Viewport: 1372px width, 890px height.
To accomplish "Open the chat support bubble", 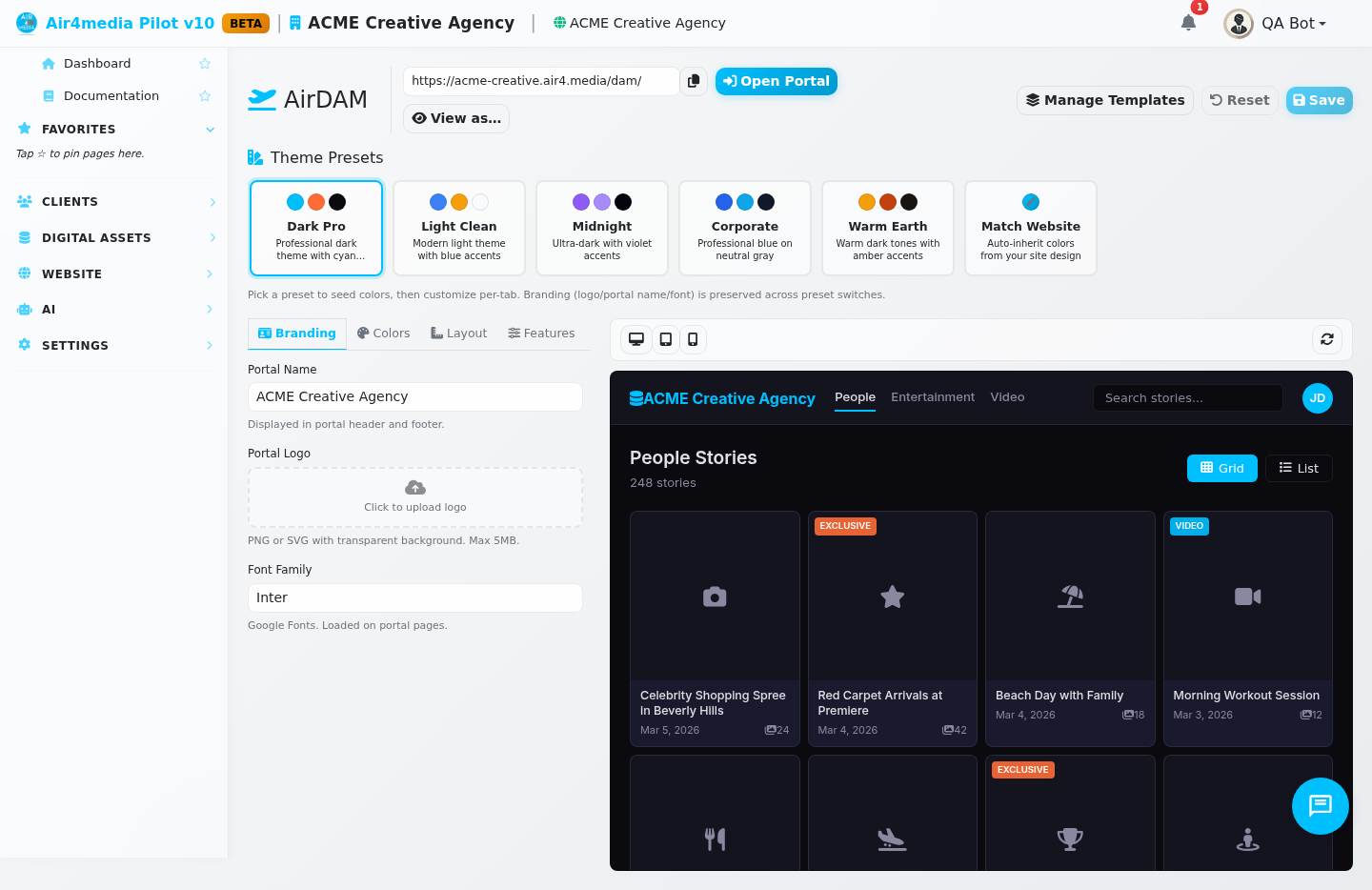I will coord(1321,806).
